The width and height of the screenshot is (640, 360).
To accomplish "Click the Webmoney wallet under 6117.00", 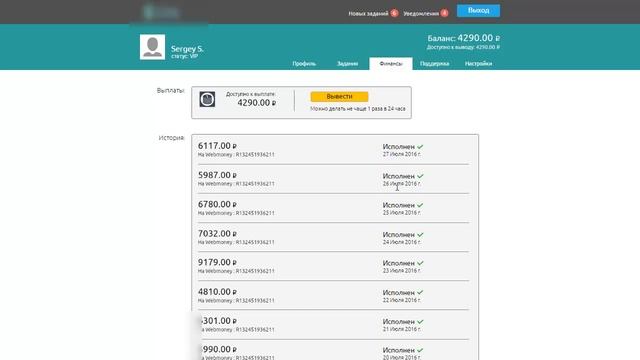I will click(x=236, y=155).
